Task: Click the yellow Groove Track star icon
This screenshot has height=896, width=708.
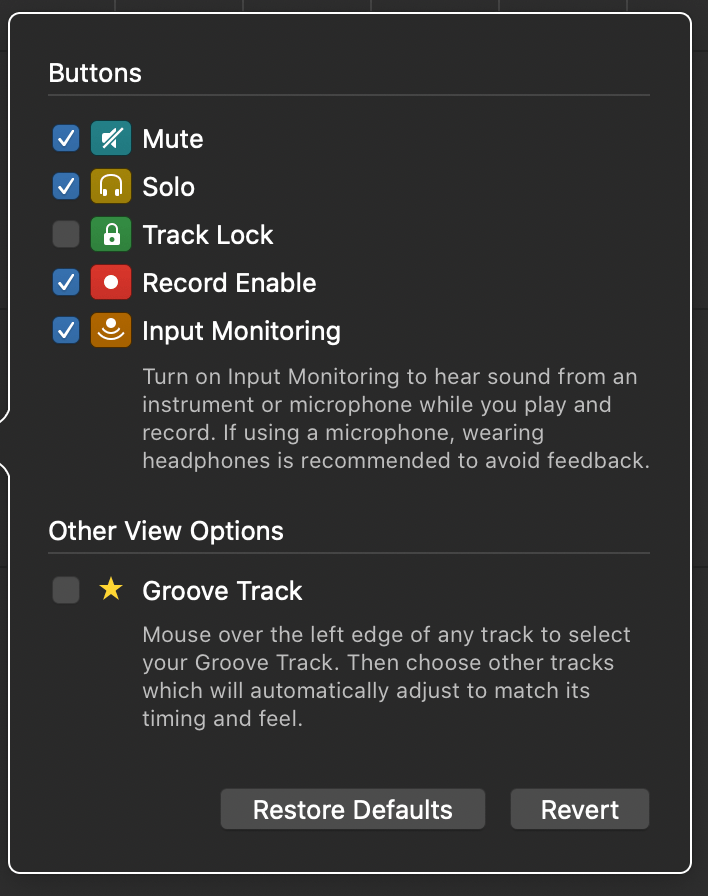Action: 111,590
